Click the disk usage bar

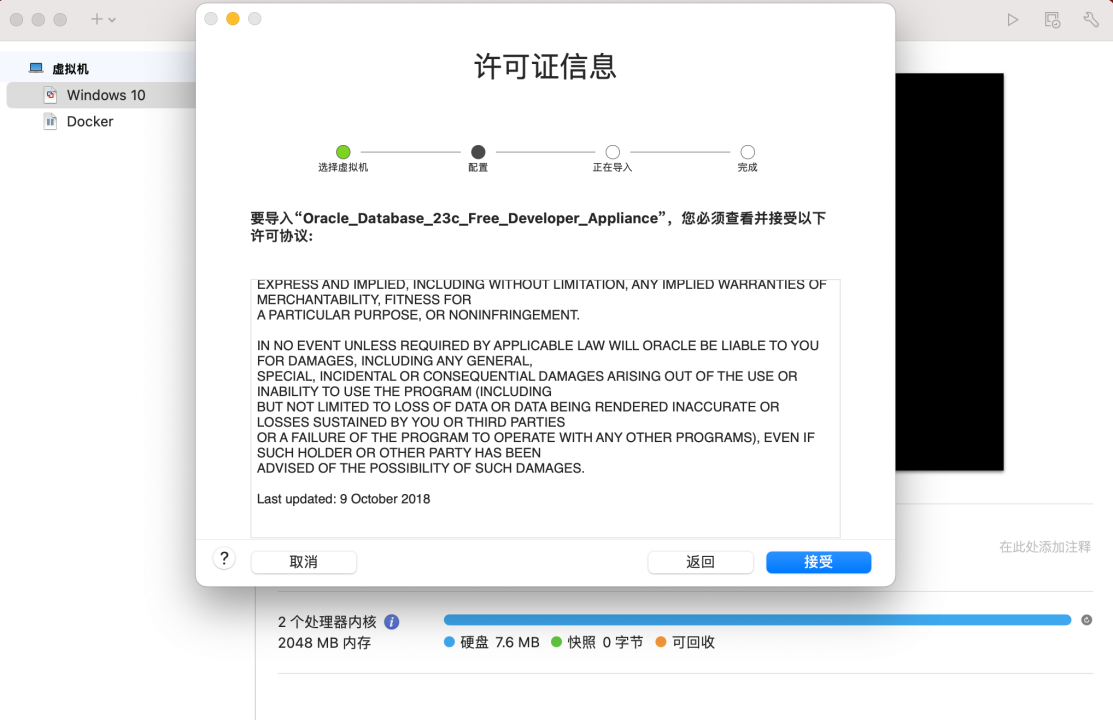pos(757,620)
